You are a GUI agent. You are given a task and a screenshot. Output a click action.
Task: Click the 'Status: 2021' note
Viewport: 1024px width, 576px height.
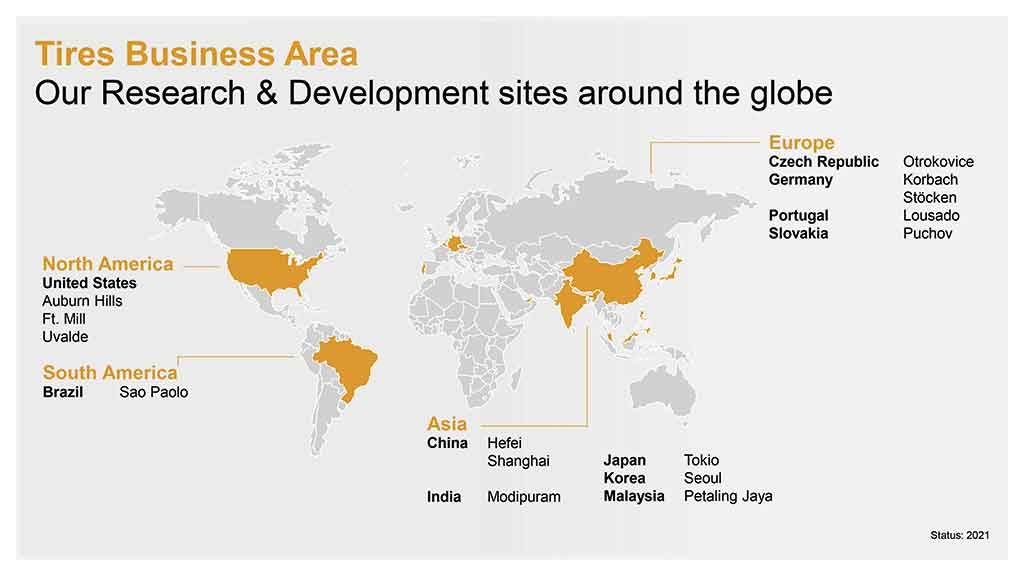click(x=959, y=535)
